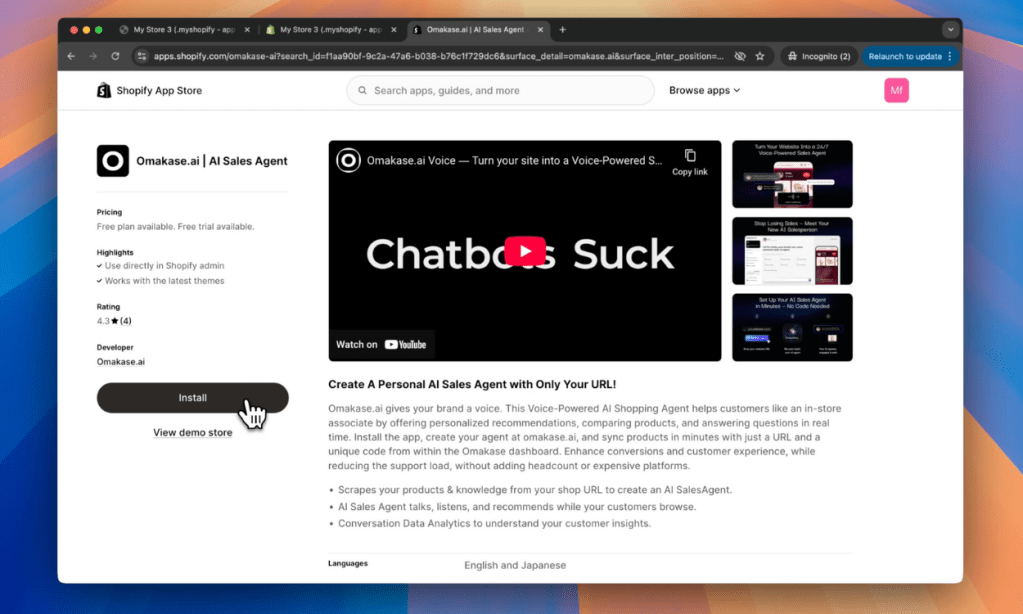Play the Chatbots Suck YouTube video
This screenshot has width=1023, height=614.
point(525,250)
